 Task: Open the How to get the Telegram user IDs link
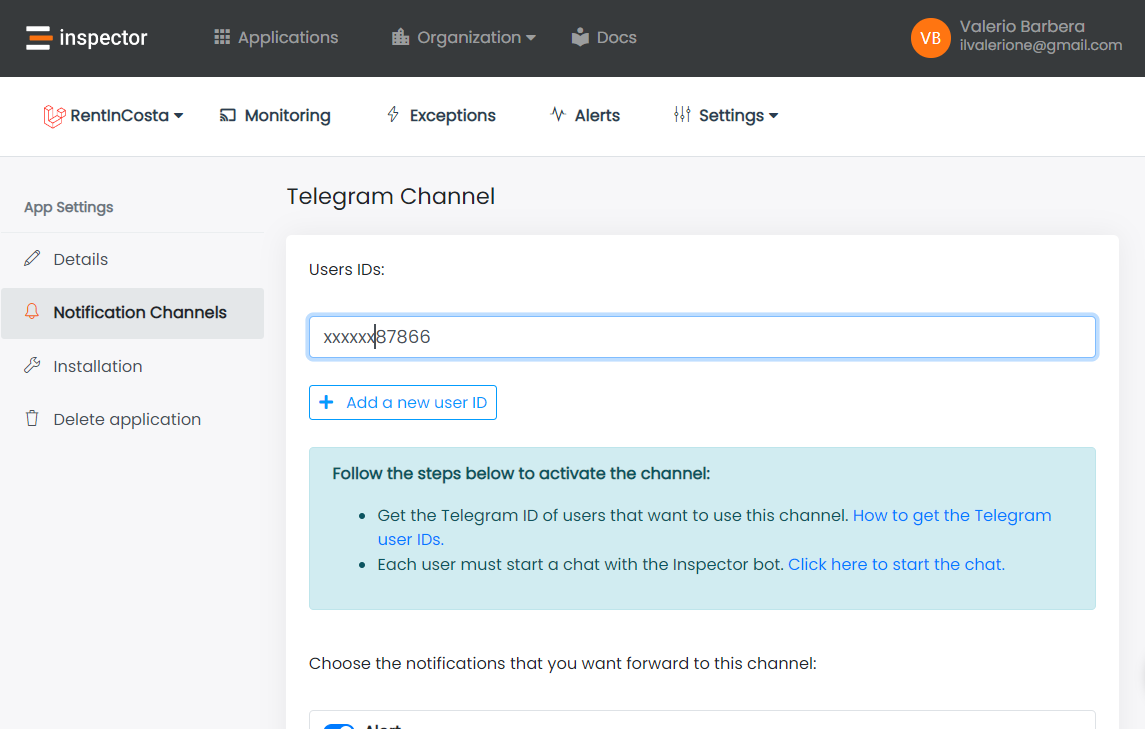[952, 515]
